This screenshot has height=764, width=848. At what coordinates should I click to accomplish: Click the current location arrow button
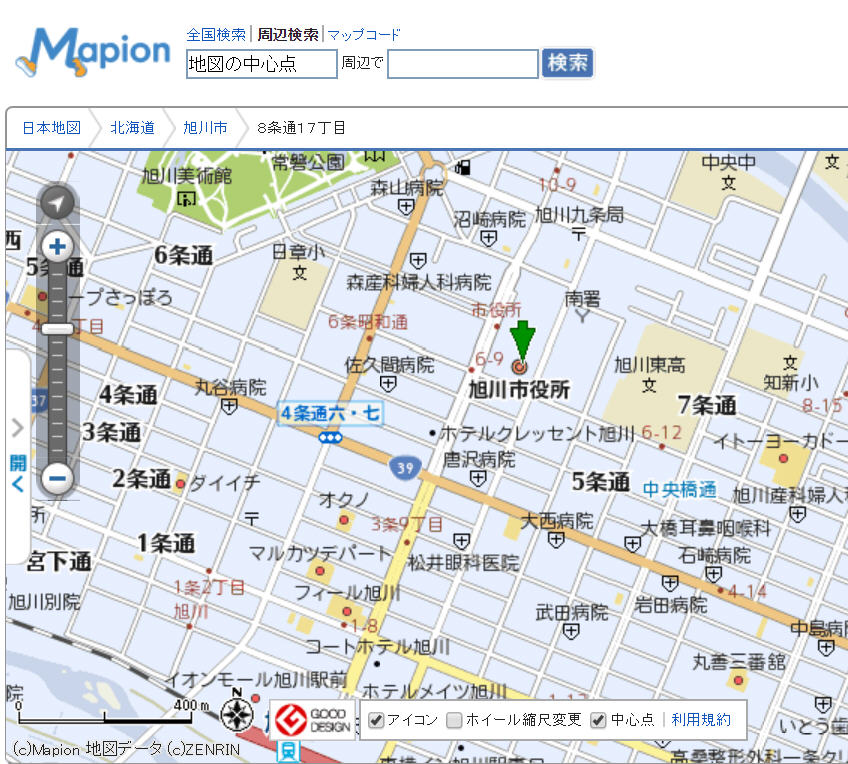(x=58, y=204)
